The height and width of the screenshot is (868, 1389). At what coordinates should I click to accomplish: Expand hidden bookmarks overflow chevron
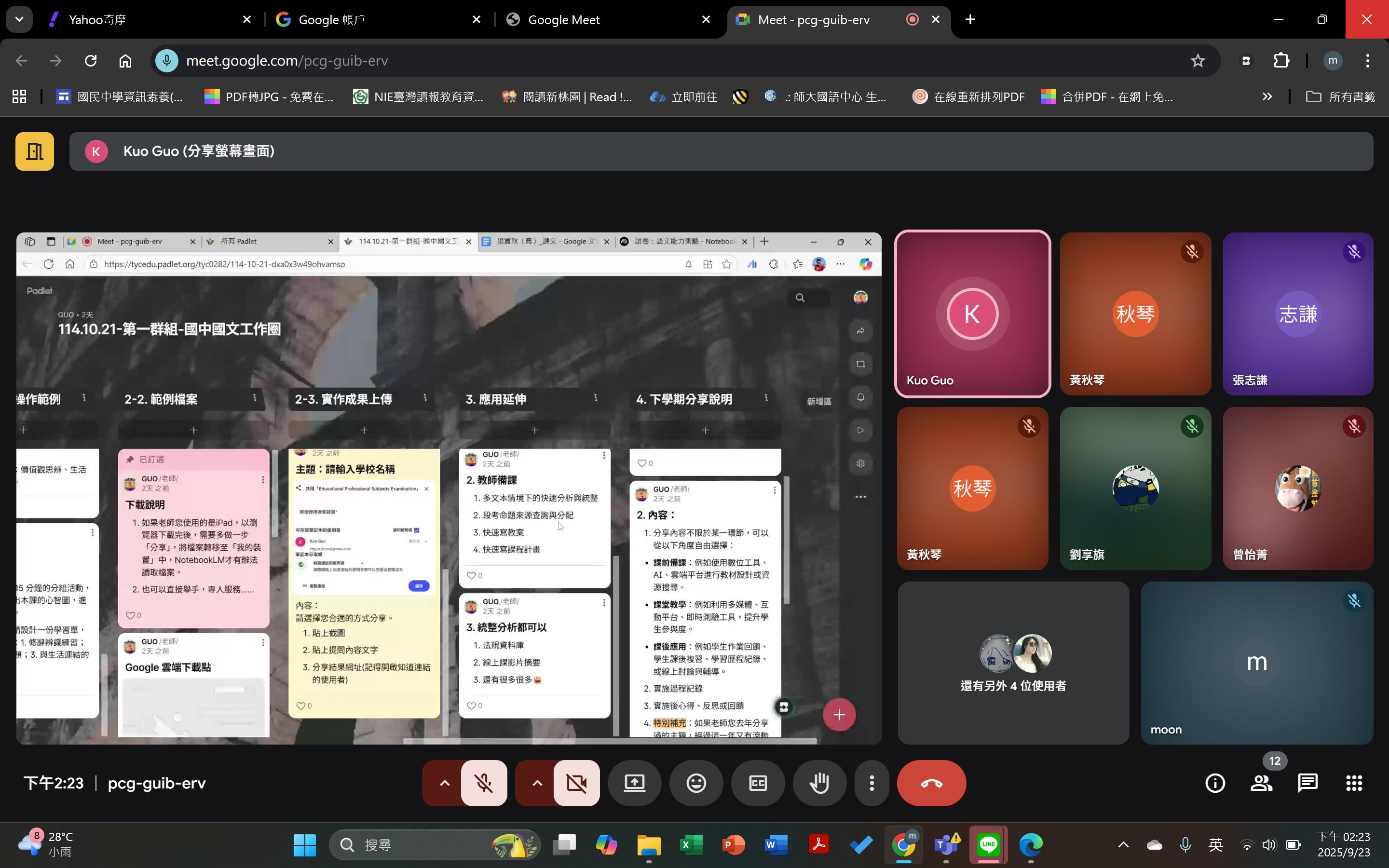click(x=1267, y=96)
